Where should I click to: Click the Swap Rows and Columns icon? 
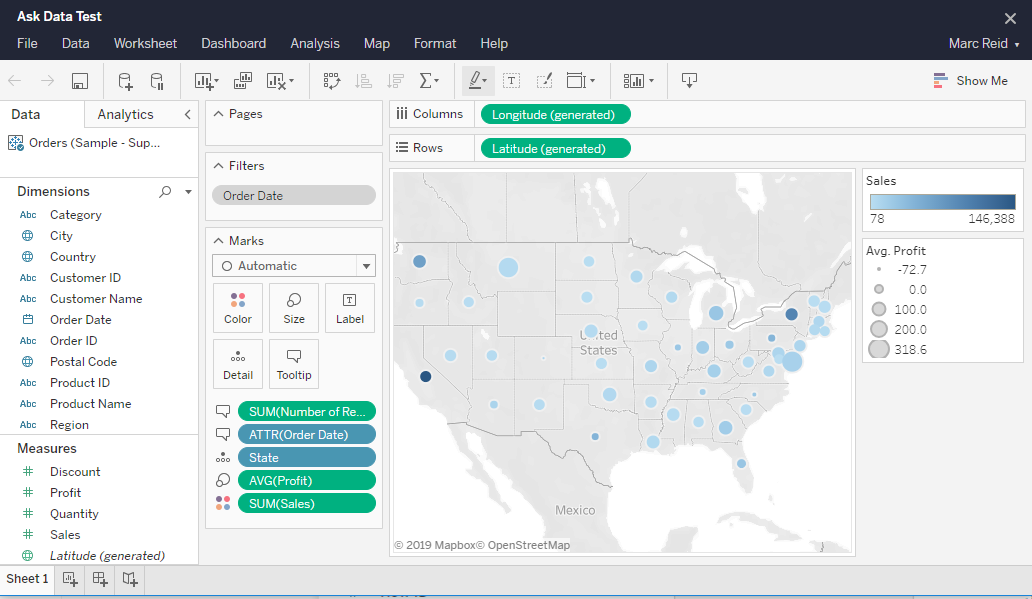332,81
